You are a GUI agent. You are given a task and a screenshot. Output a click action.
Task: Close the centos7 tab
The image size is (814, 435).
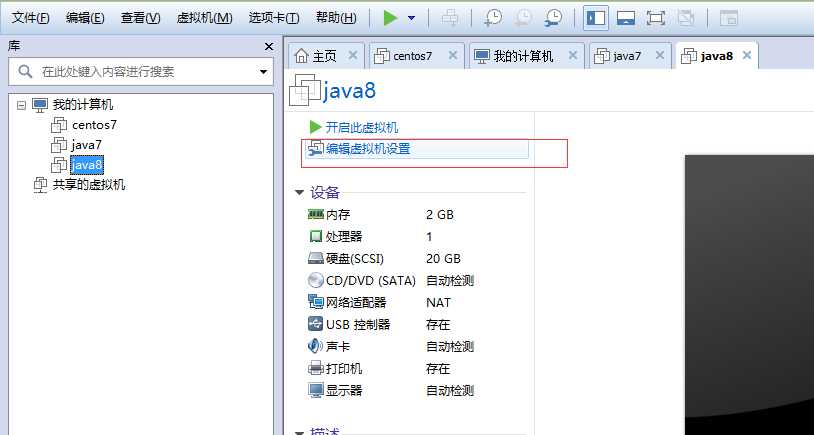(x=453, y=55)
